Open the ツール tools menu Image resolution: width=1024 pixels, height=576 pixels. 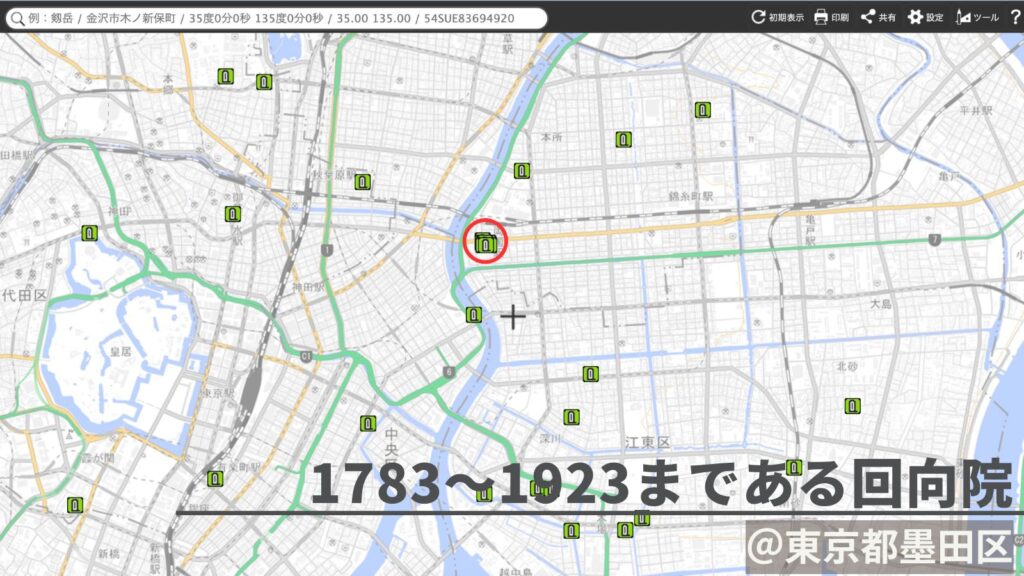coord(976,17)
